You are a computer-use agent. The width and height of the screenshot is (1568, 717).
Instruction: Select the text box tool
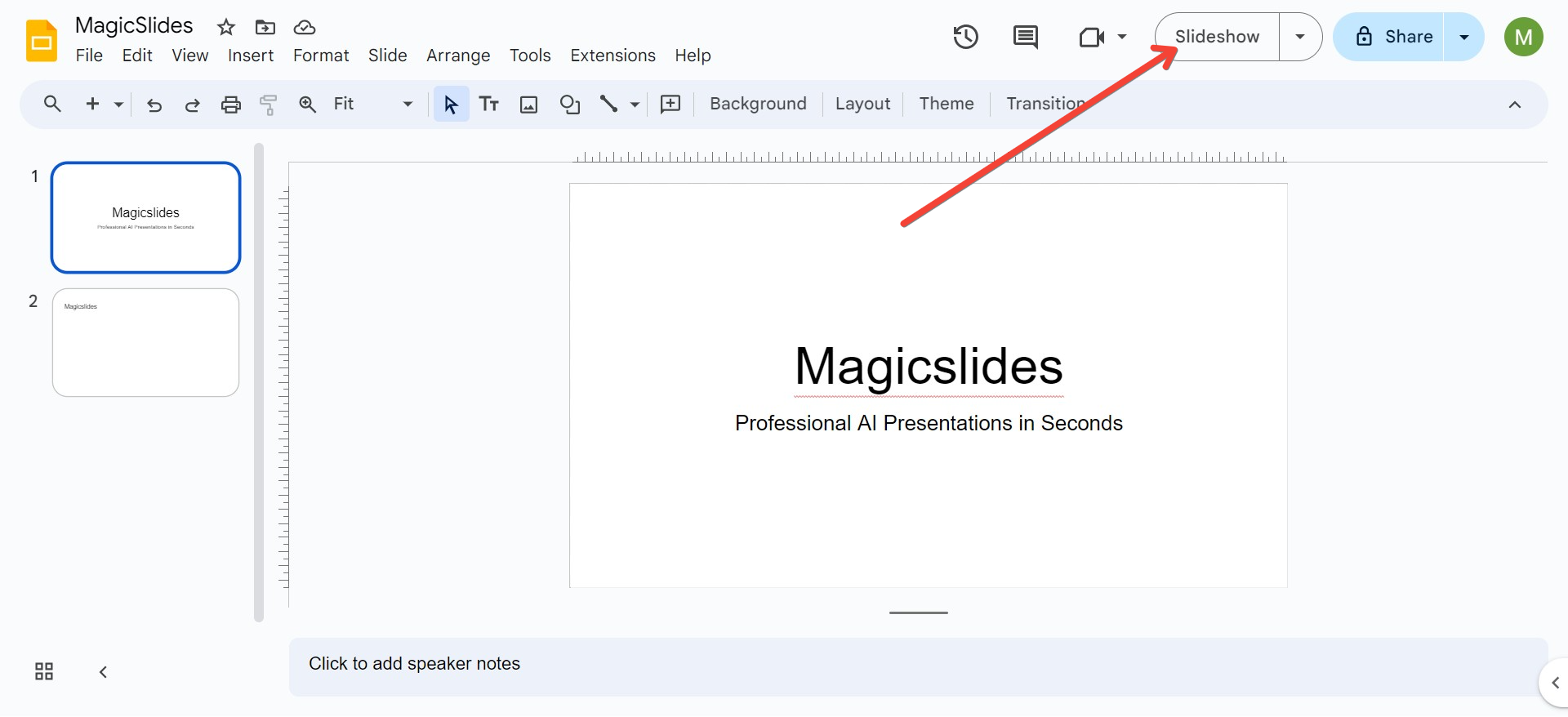[x=489, y=105]
